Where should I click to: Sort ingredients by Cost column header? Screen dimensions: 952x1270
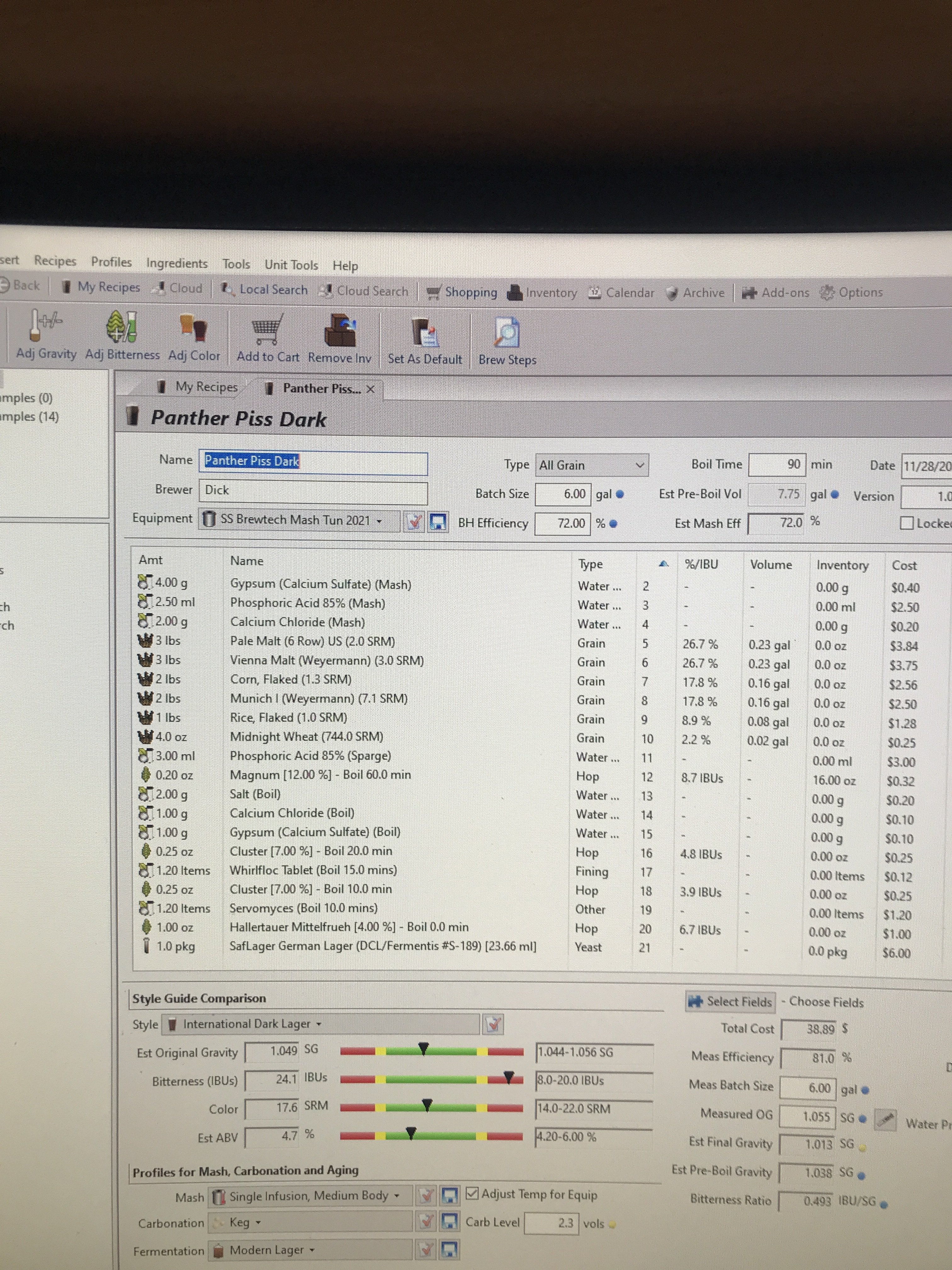pos(904,565)
